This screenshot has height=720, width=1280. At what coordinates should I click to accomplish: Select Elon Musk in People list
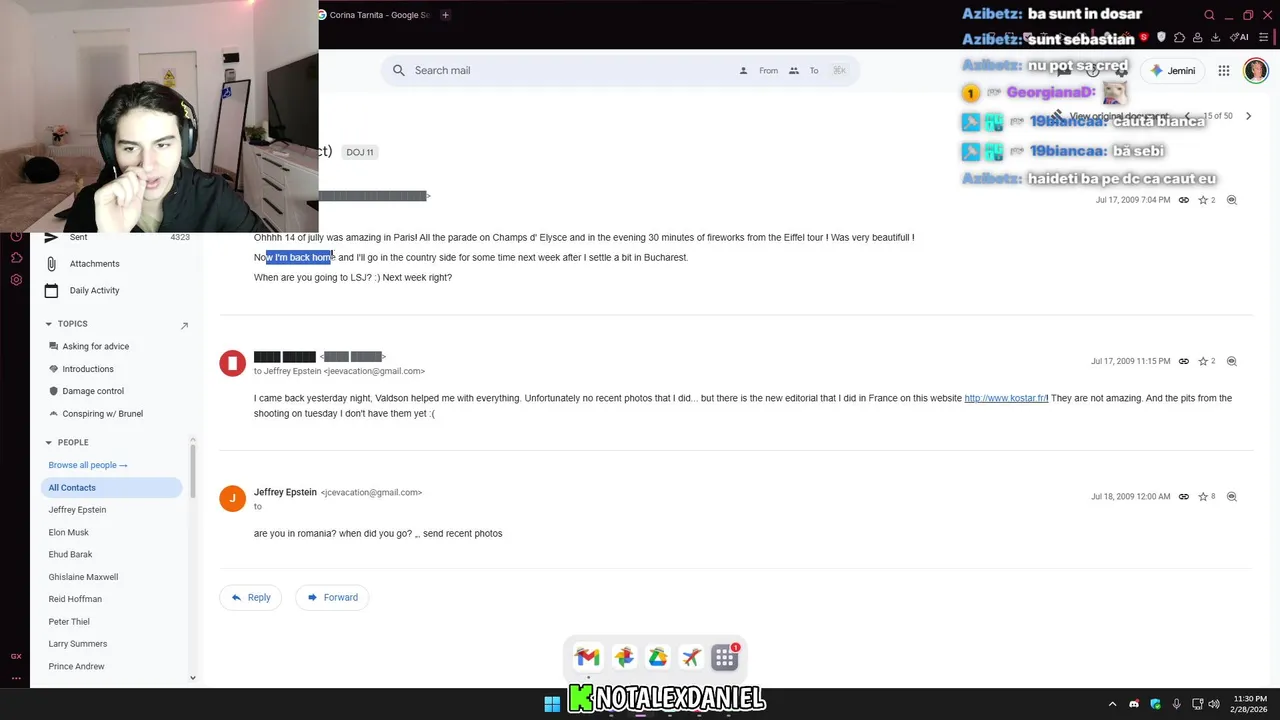[x=69, y=533]
